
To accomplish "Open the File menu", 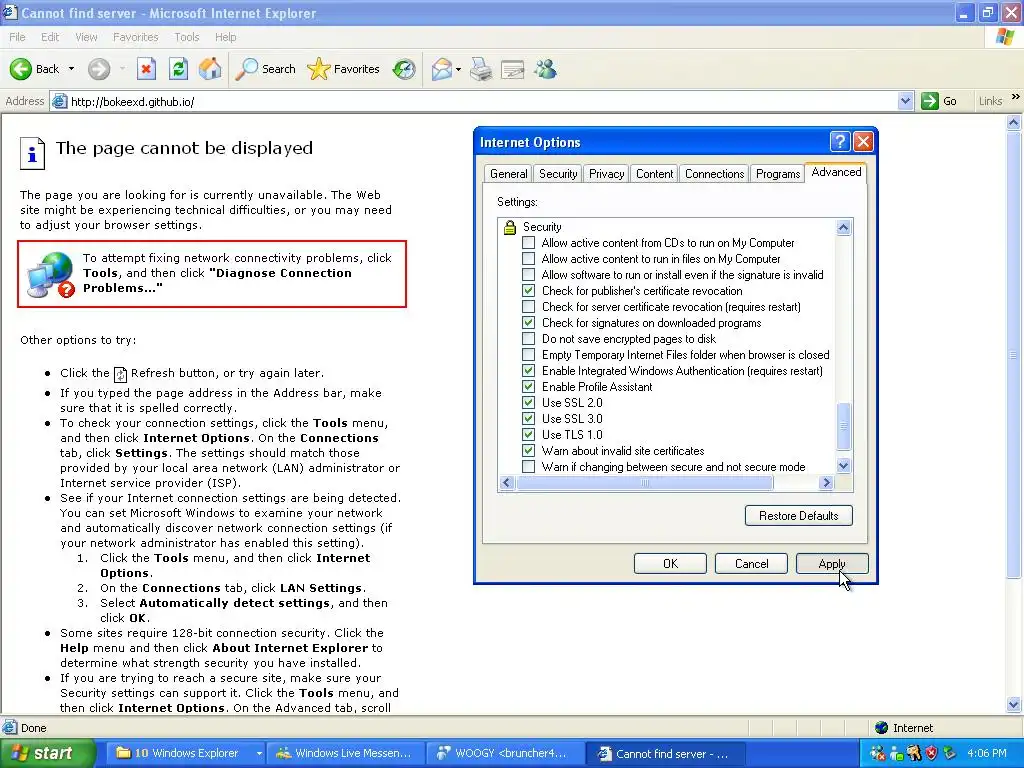I will pos(18,37).
